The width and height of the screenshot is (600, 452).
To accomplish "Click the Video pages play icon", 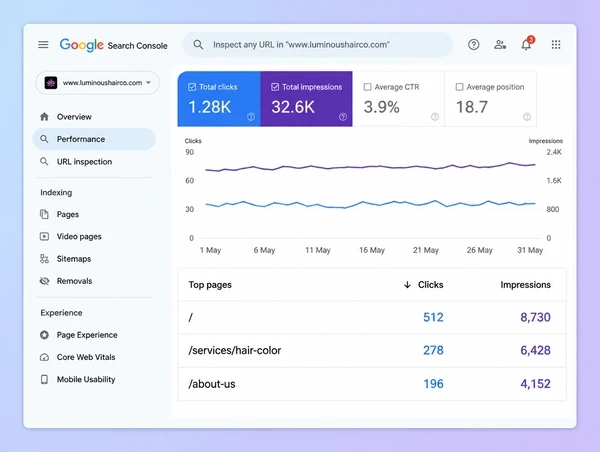I will [44, 237].
